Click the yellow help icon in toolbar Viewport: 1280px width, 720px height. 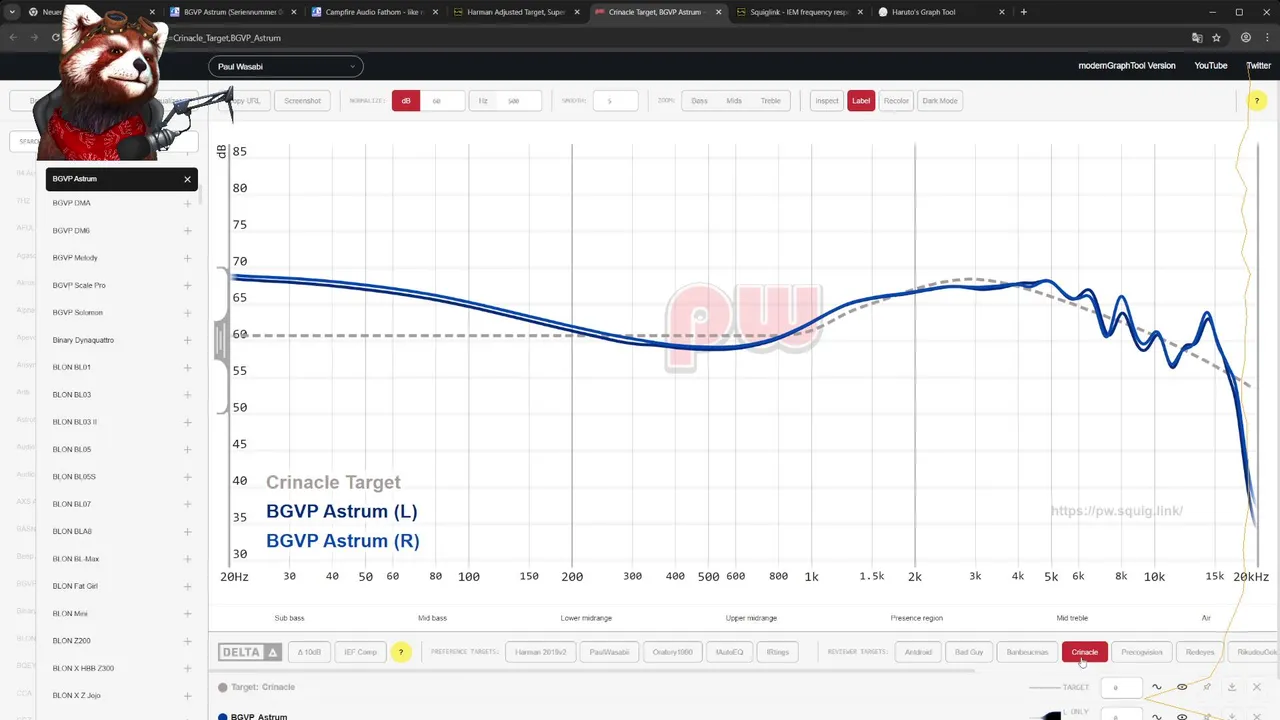pyautogui.click(x=1257, y=101)
